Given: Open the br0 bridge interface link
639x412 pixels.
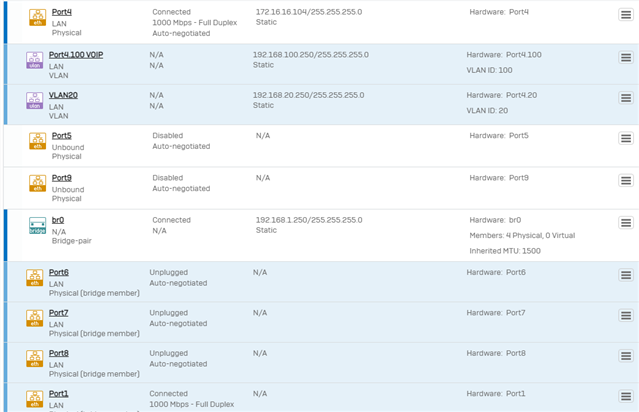Looking at the screenshot, I should (58, 220).
